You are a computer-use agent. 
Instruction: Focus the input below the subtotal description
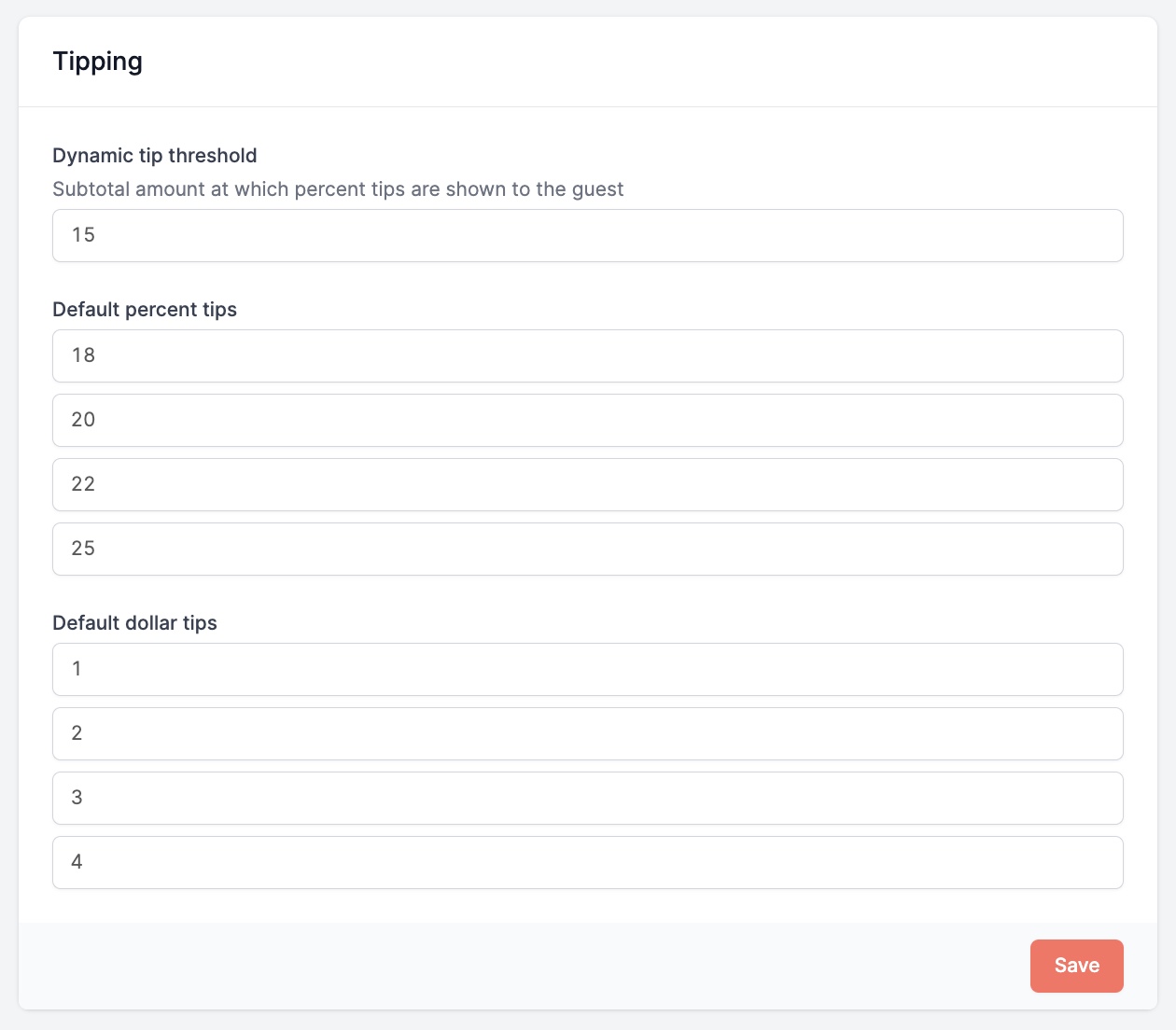point(587,235)
